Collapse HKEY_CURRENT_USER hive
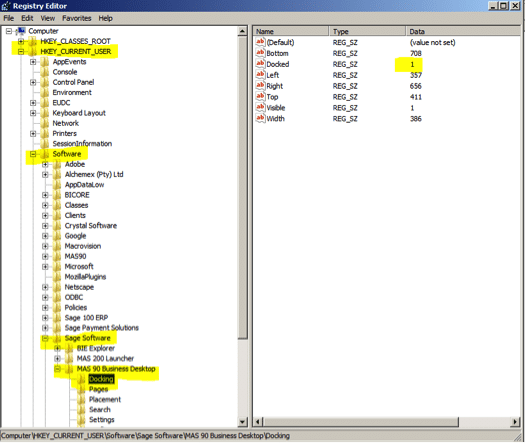 point(21,52)
